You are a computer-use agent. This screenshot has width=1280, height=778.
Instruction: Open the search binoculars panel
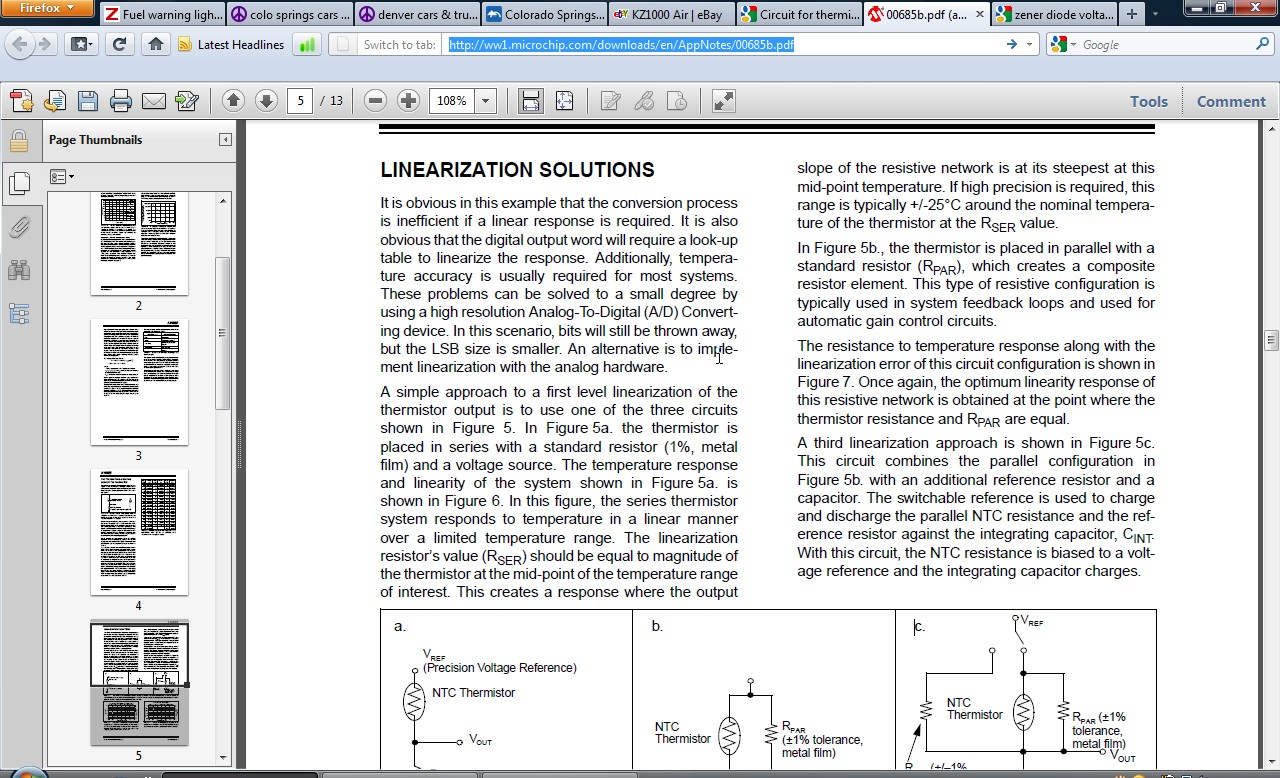19,270
